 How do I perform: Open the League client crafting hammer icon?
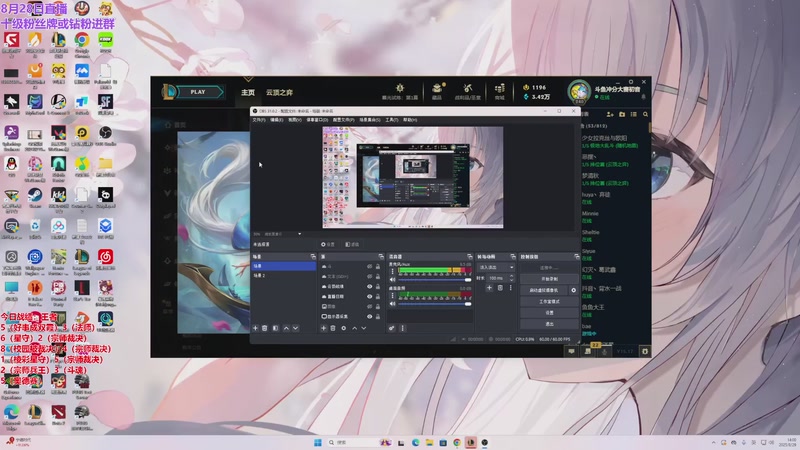(x=468, y=89)
